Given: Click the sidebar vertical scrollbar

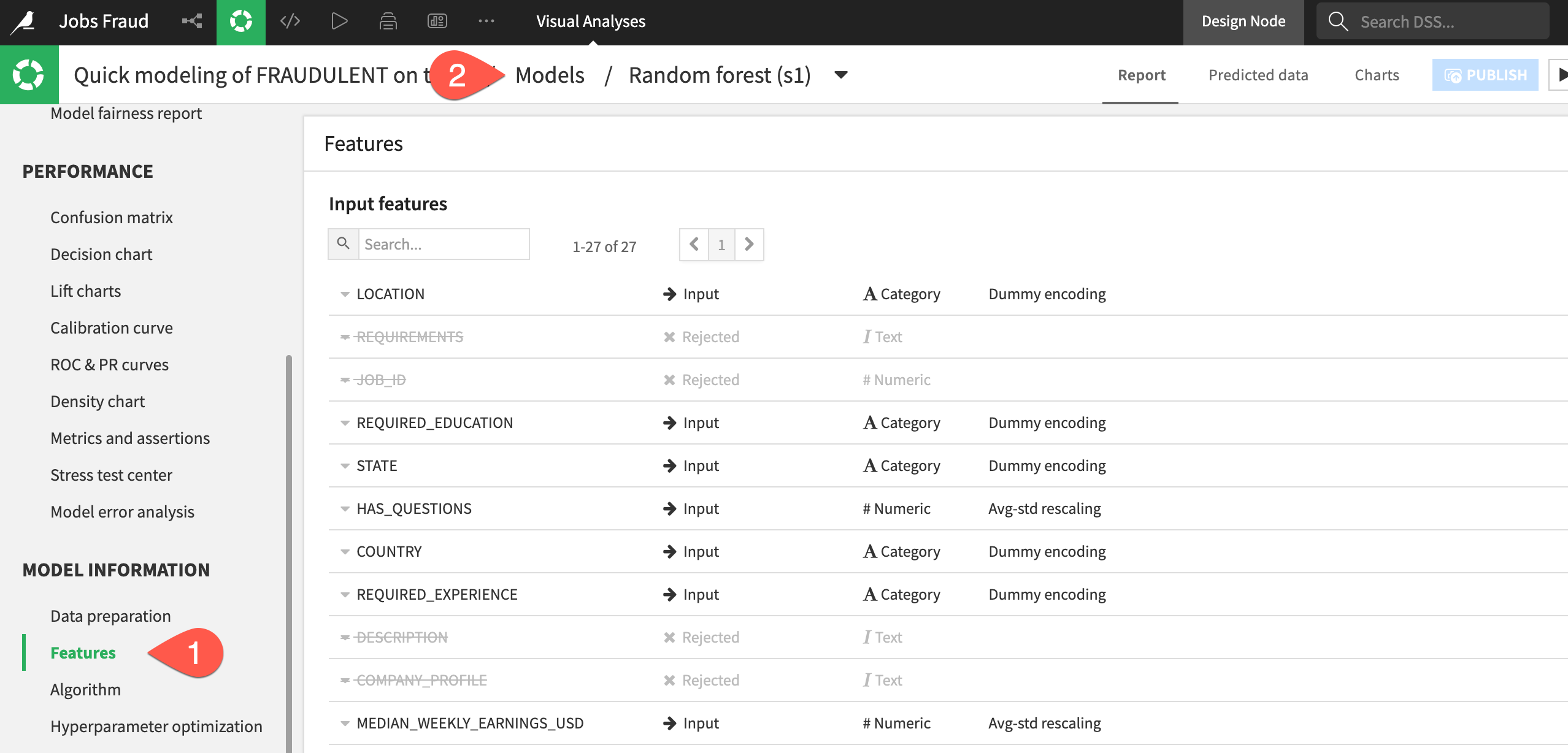Looking at the screenshot, I should [288, 552].
